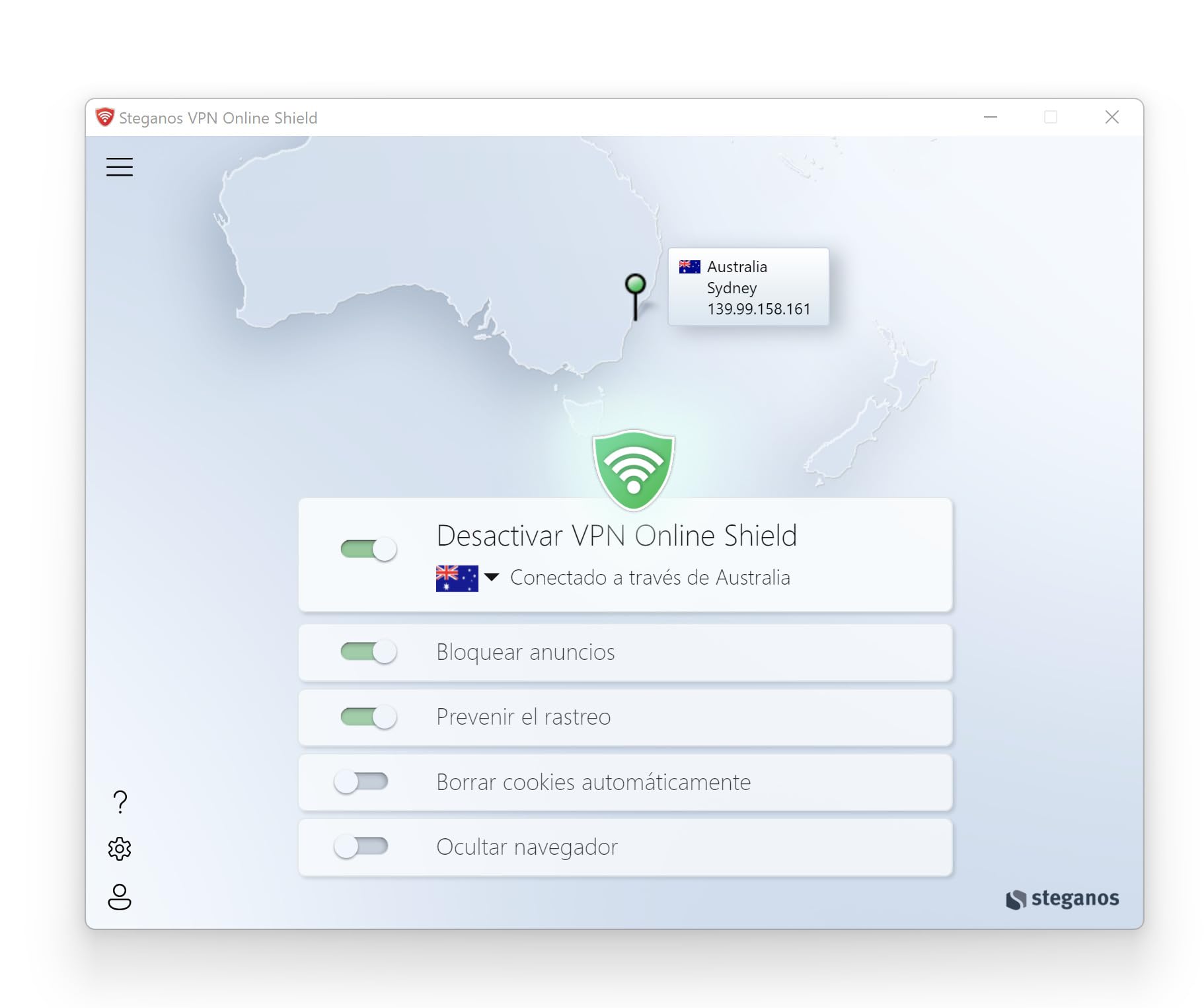Click the IP address 139.99.158.161

pos(759,309)
